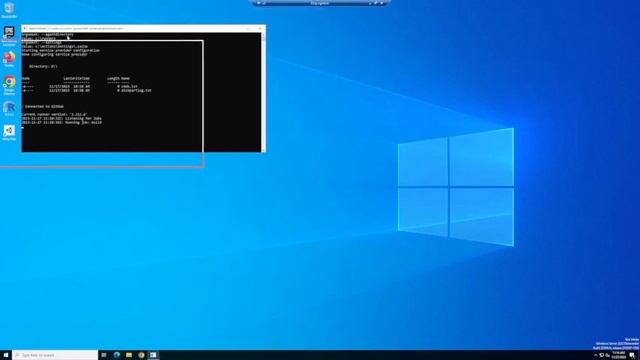Click the 'Current runner version' console line

coord(54,114)
